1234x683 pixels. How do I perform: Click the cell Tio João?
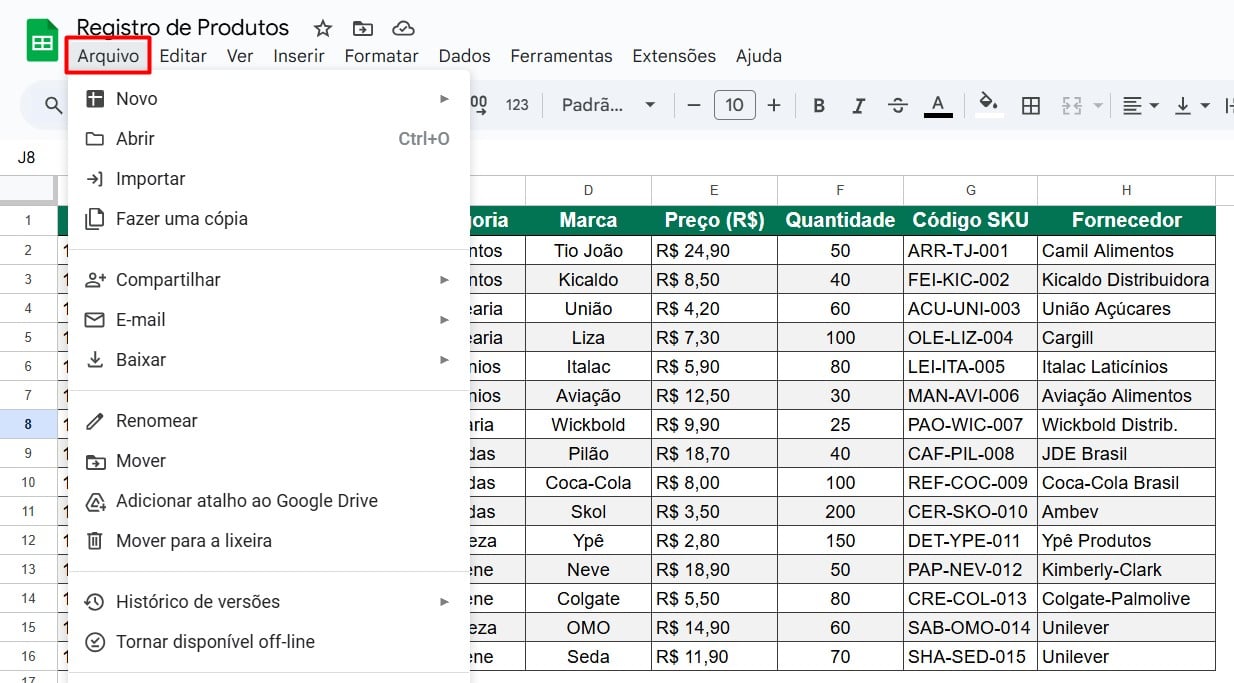coord(588,250)
